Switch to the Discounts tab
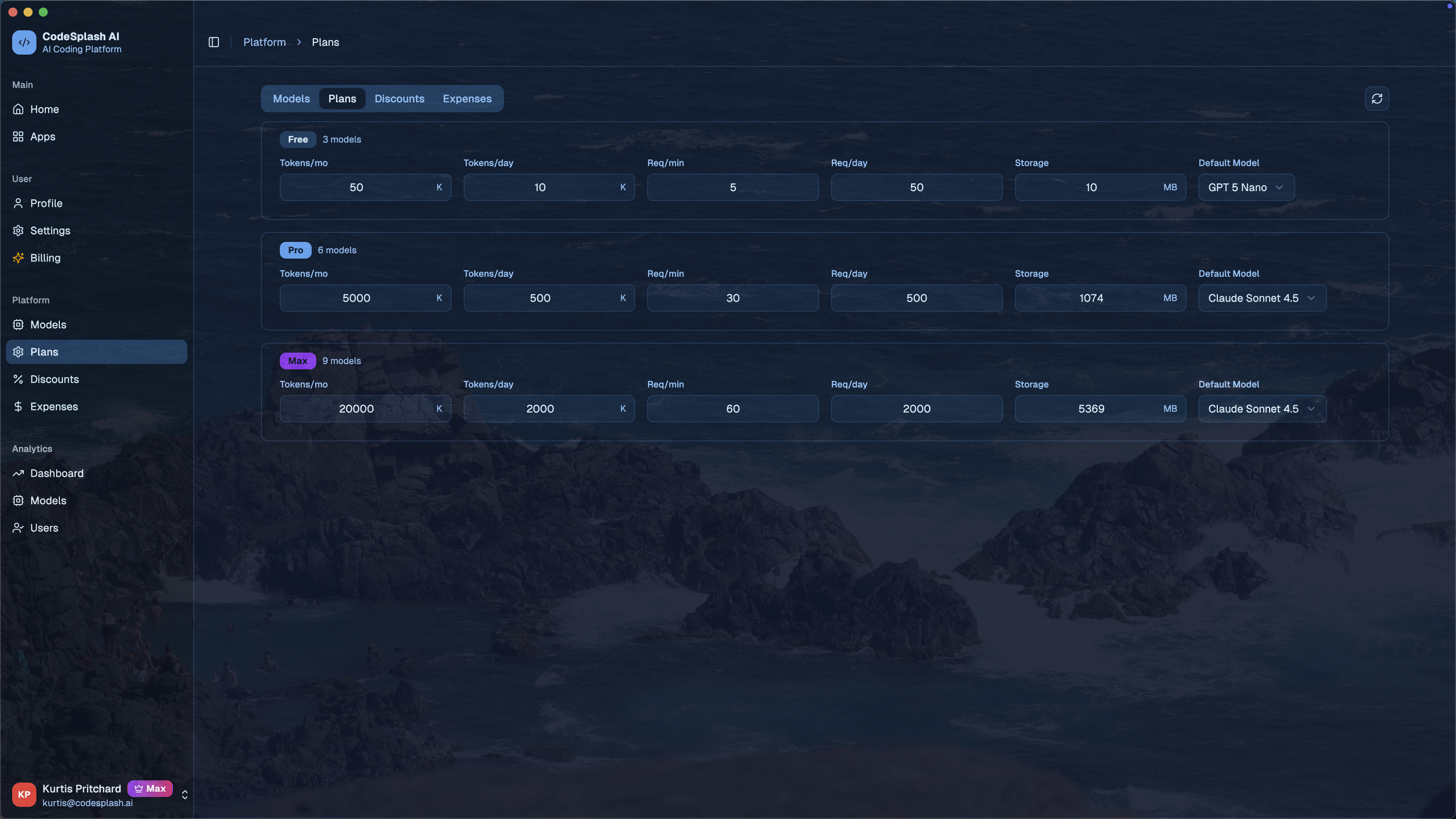This screenshot has height=819, width=1456. 399,98
